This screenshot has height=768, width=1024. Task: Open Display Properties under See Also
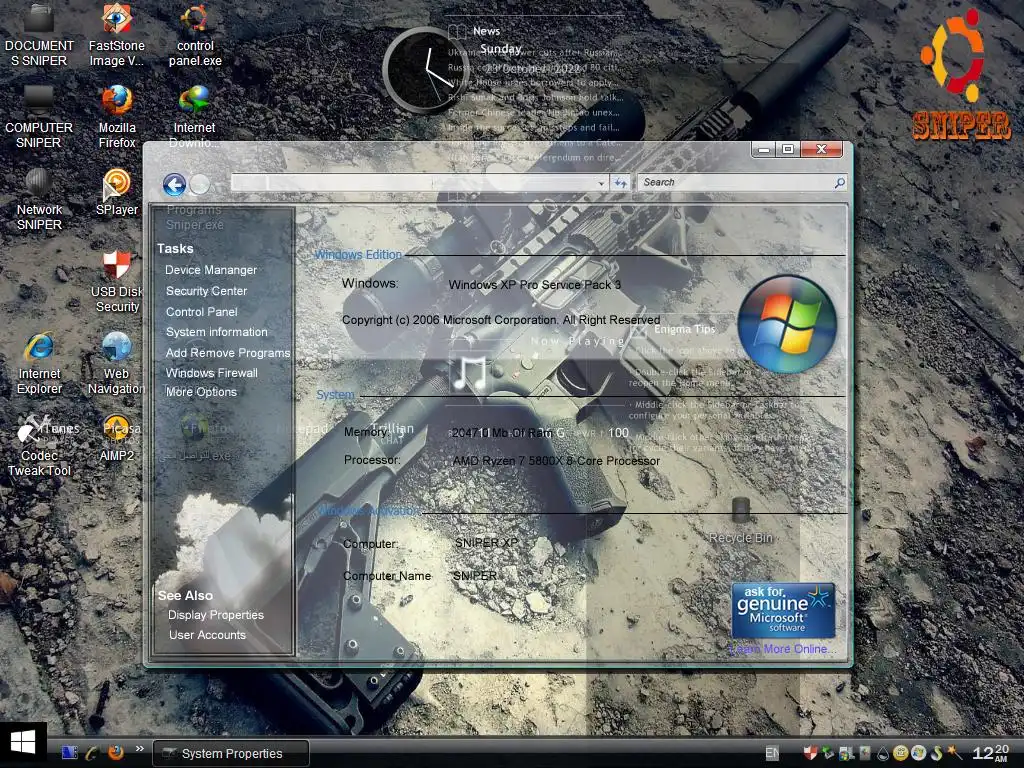216,615
